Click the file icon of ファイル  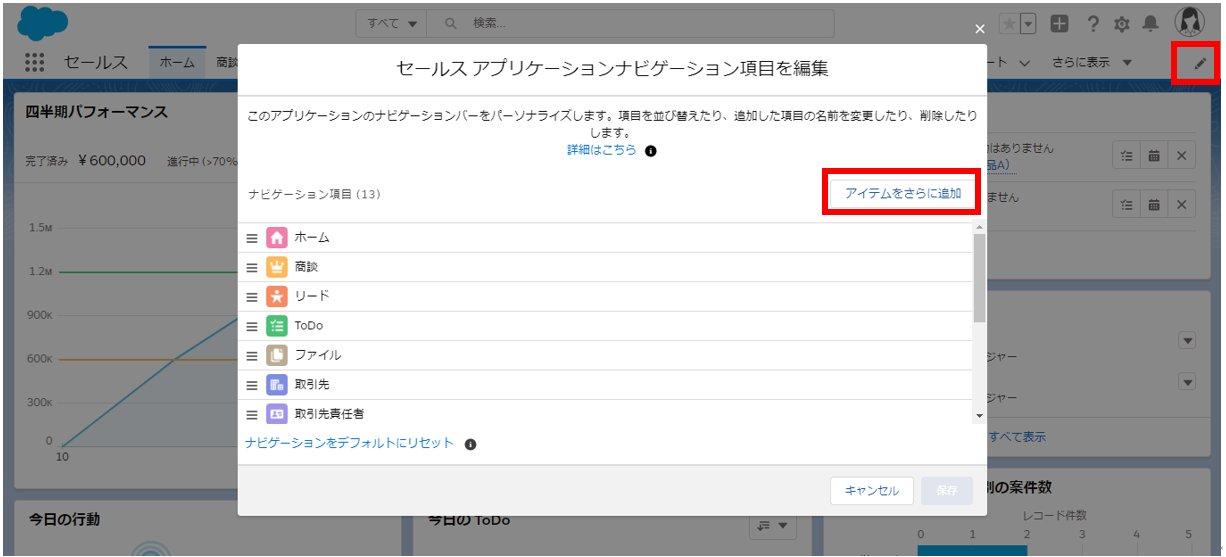pos(277,355)
